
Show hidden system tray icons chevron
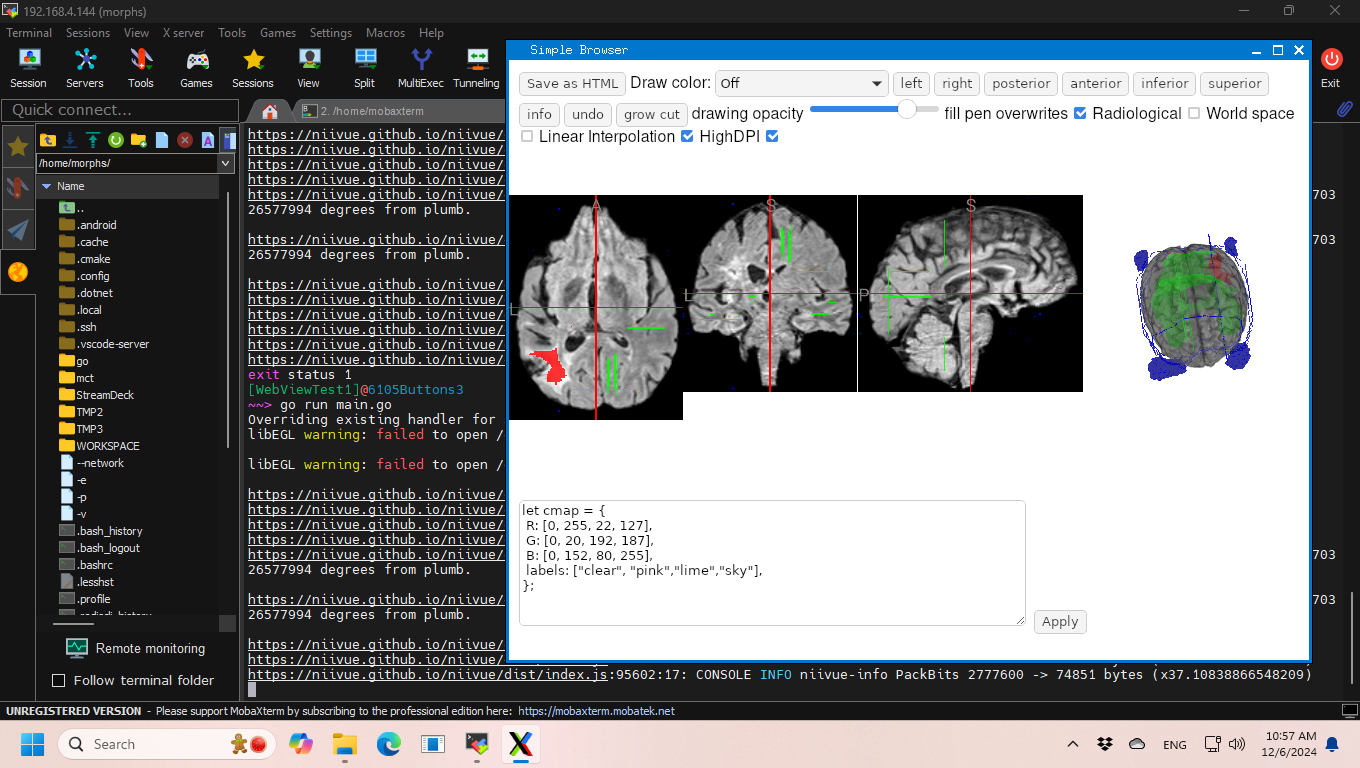[1073, 744]
